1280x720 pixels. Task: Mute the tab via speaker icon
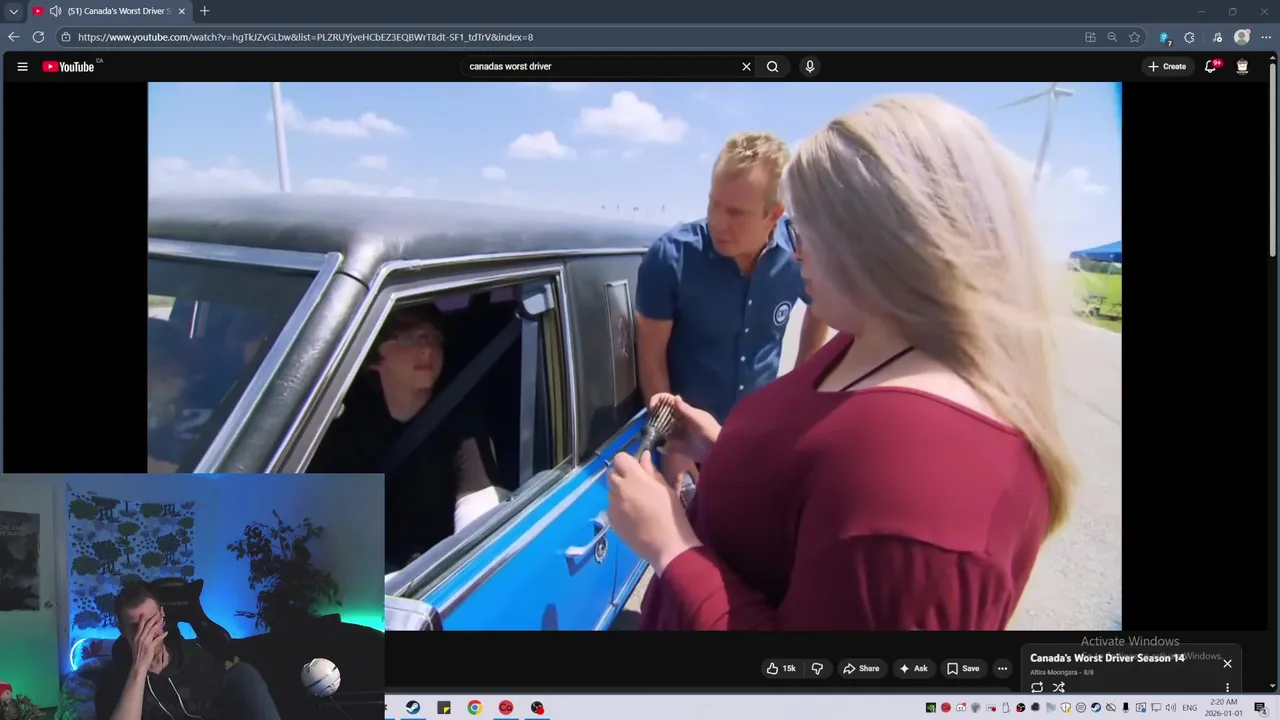click(x=55, y=11)
